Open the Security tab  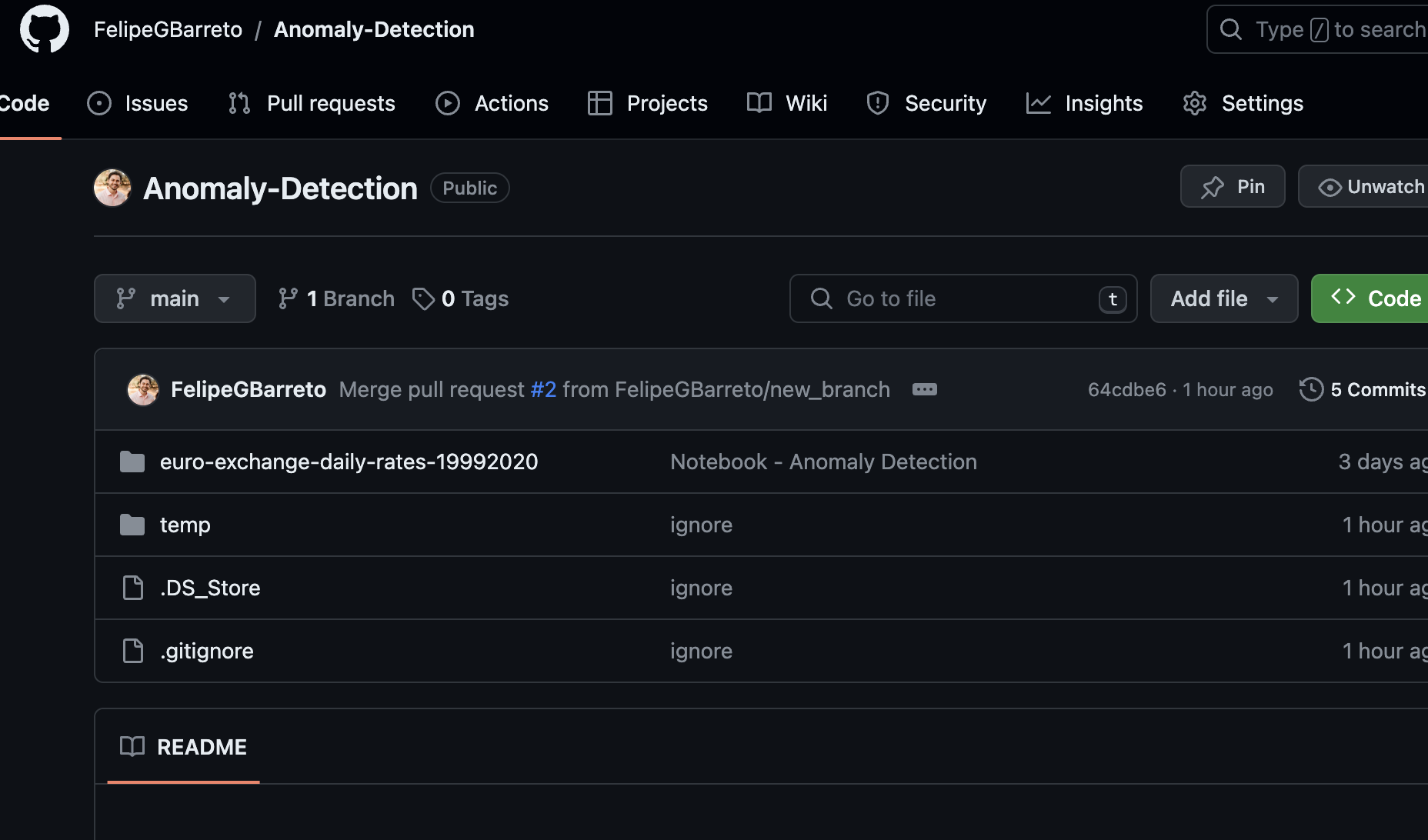click(x=926, y=103)
